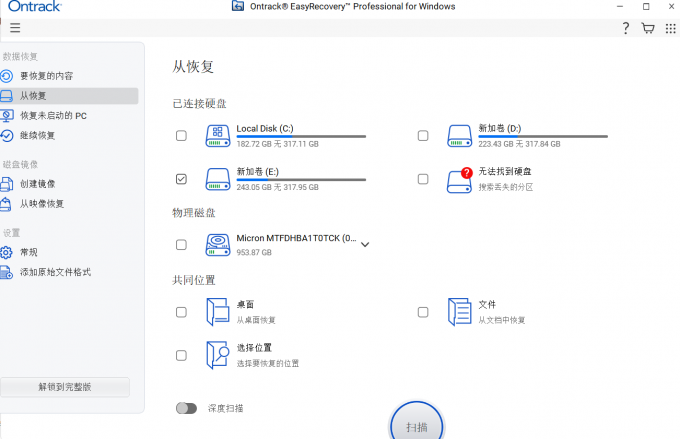Click the 要恢复的内容 sidebar icon
Screen dimensions: 680x439
6,76
